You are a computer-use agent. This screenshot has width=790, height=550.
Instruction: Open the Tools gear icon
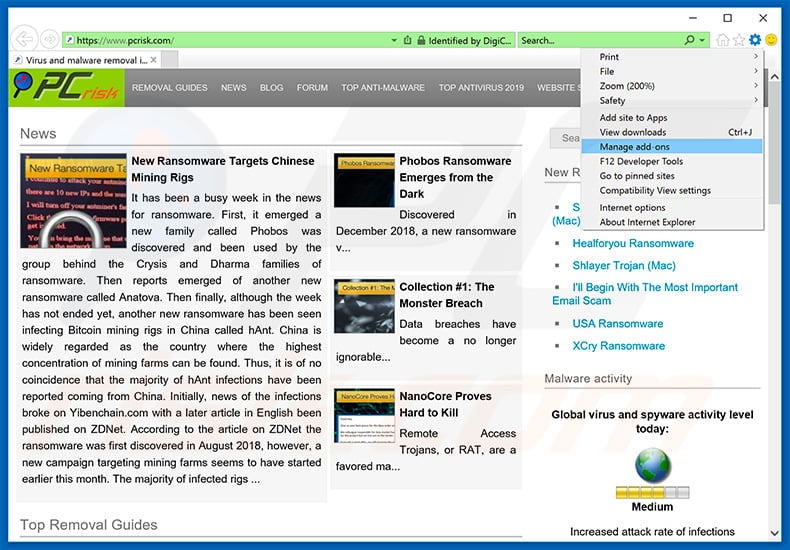pyautogui.click(x=755, y=40)
